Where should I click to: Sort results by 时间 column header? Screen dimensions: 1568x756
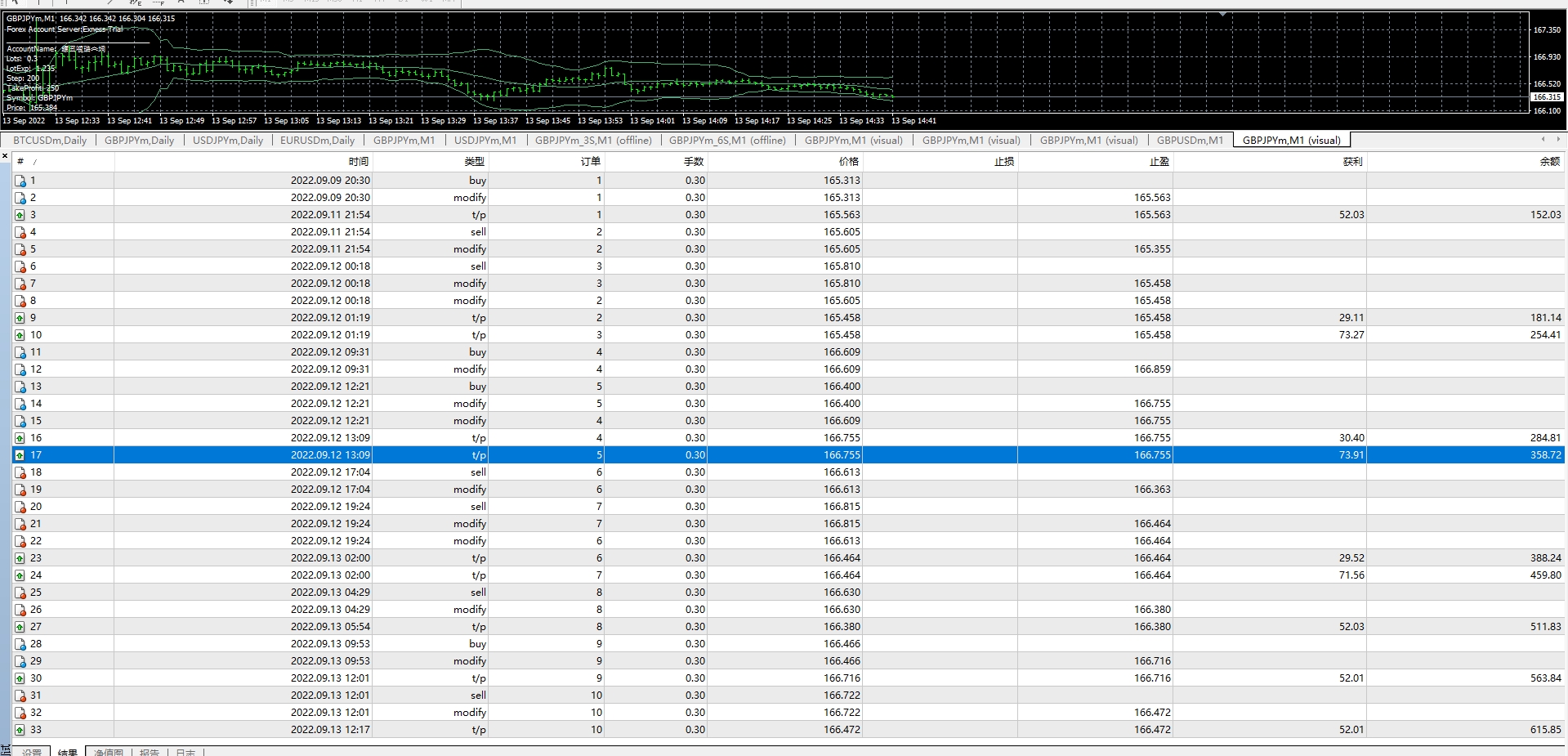tap(358, 162)
